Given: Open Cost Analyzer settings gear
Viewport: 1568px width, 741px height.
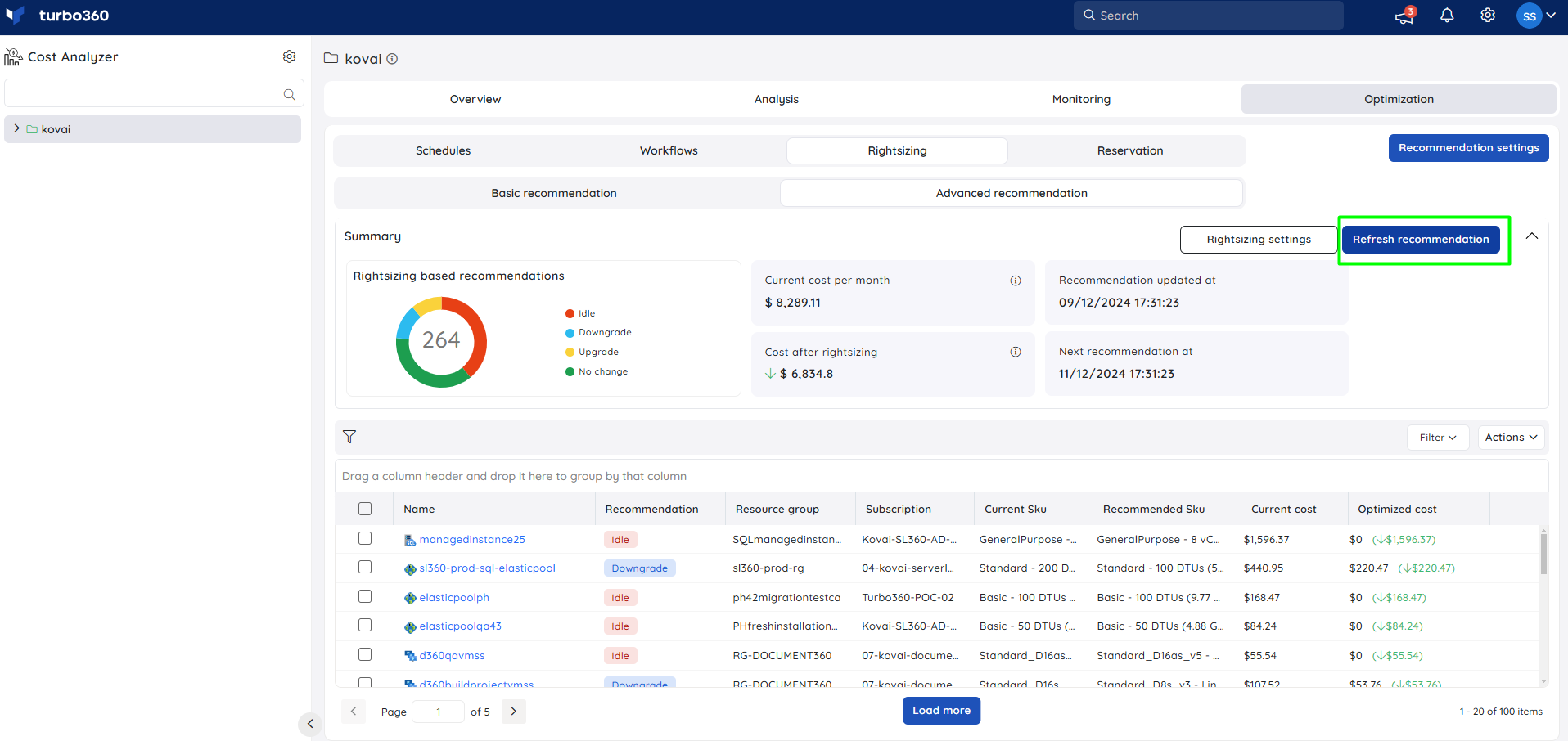Looking at the screenshot, I should tap(289, 56).
